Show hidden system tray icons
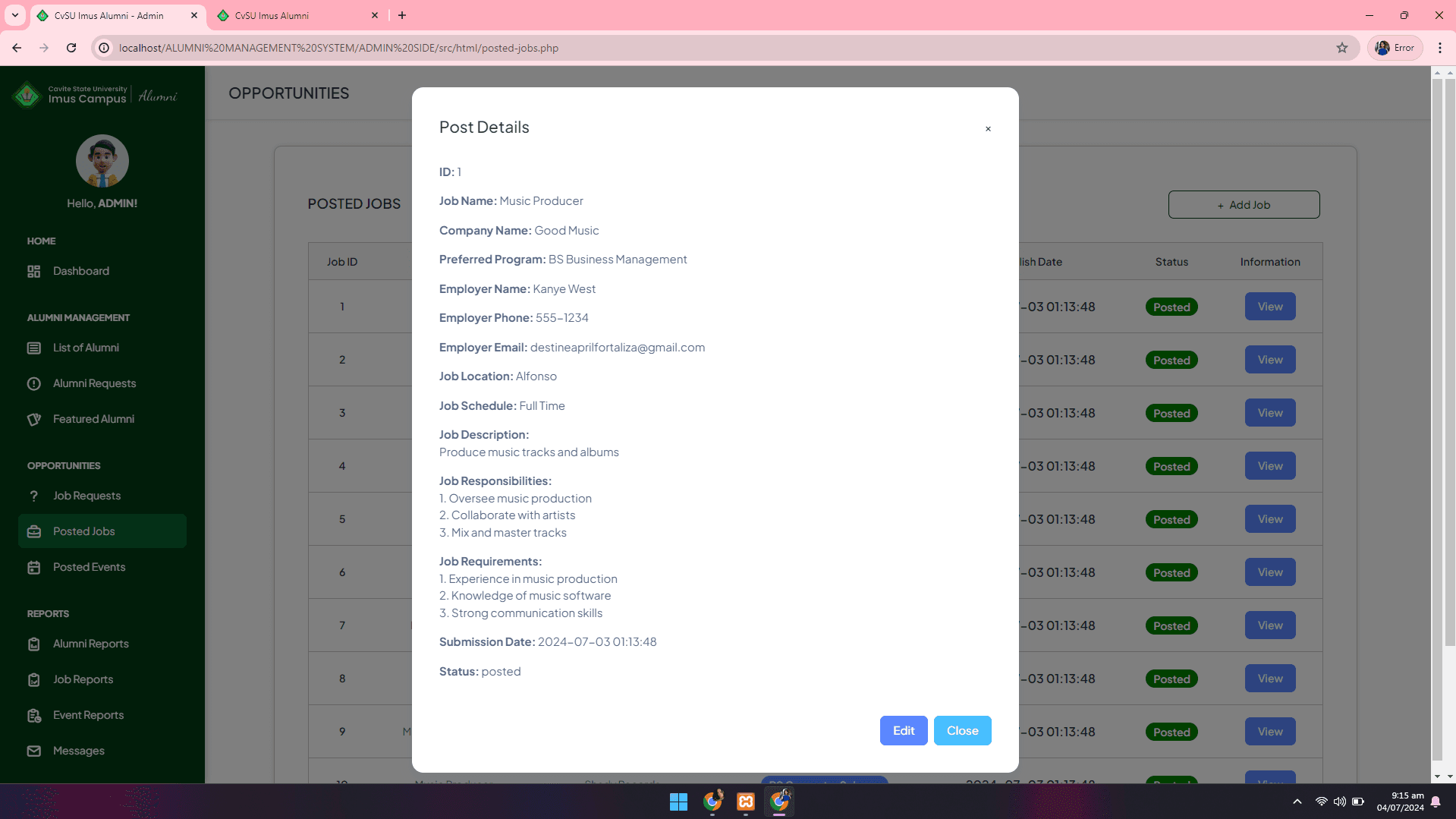This screenshot has height=819, width=1456. pos(1297,802)
